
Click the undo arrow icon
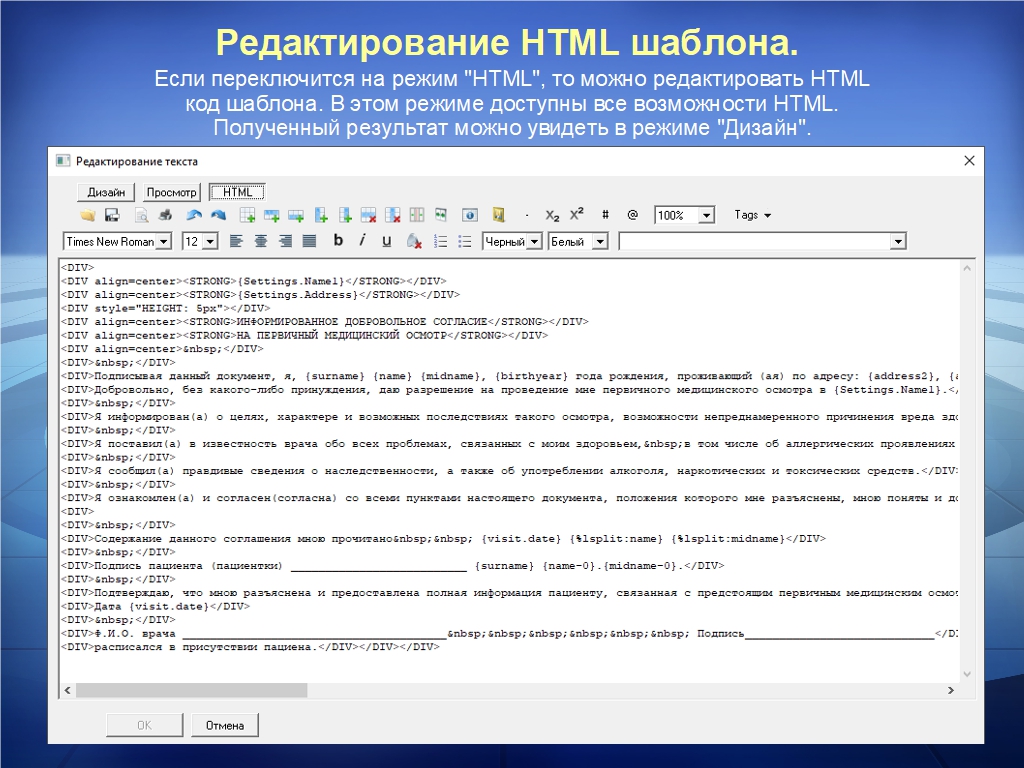coord(194,215)
